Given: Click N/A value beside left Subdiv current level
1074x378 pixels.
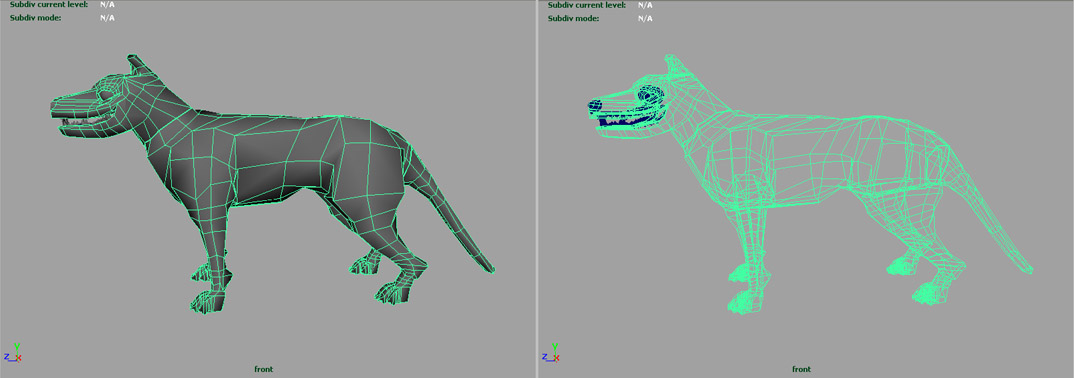Looking at the screenshot, I should [107, 5].
